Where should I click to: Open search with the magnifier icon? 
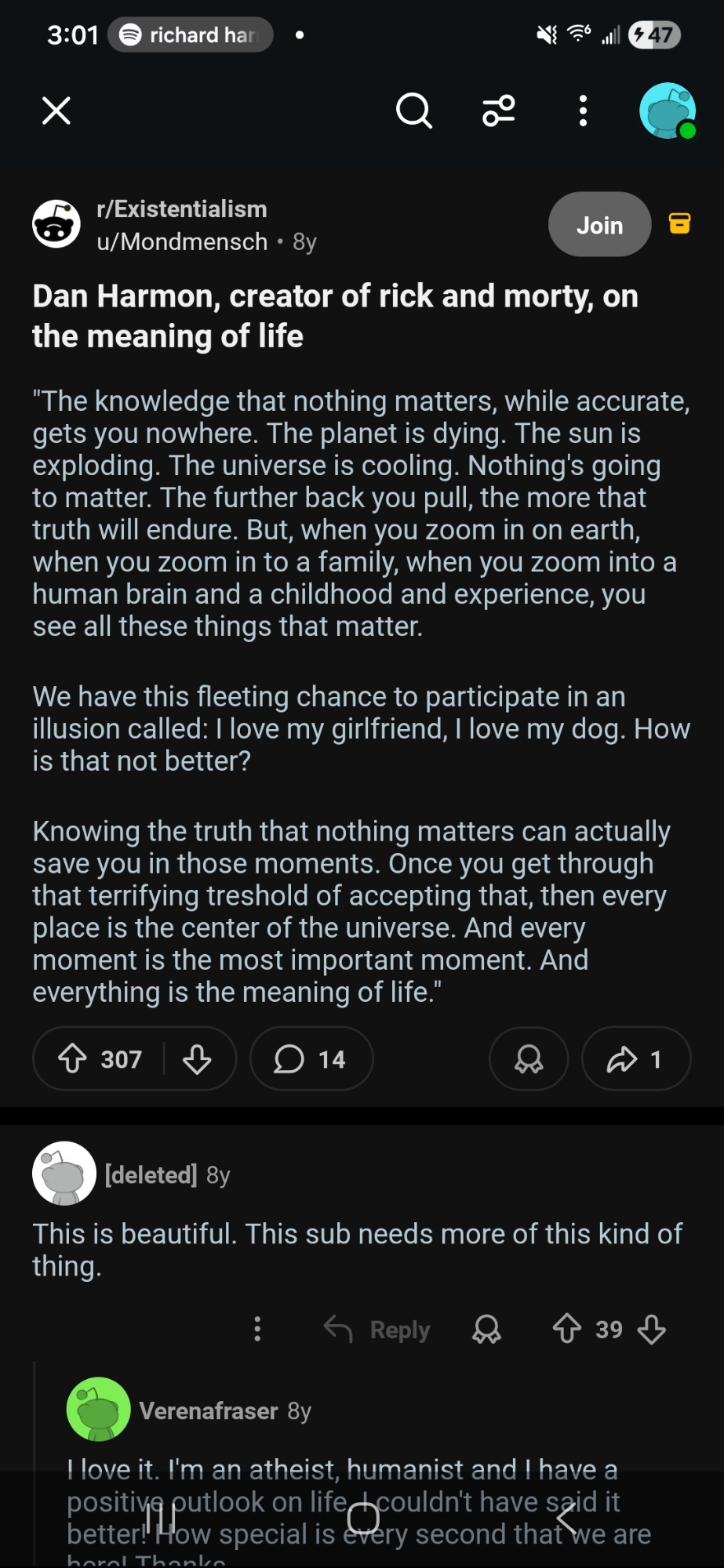(413, 111)
